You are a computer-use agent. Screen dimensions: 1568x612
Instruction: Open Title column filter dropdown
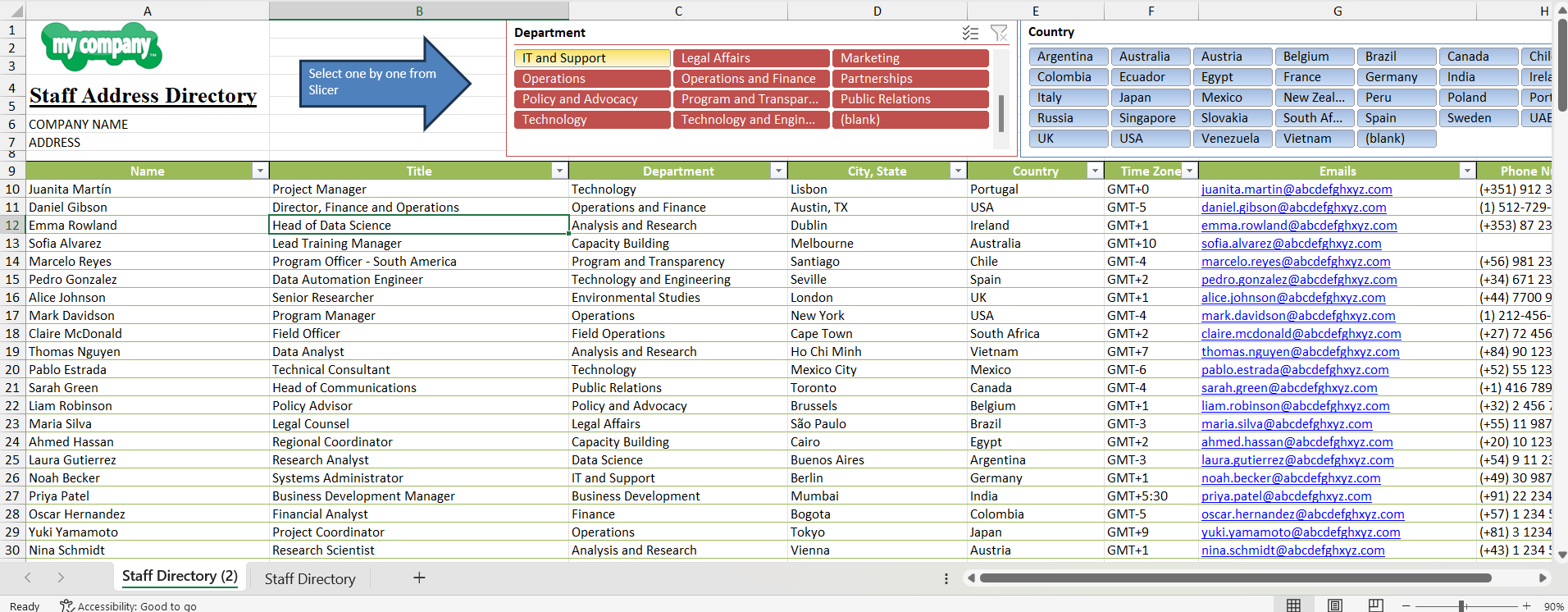point(559,171)
